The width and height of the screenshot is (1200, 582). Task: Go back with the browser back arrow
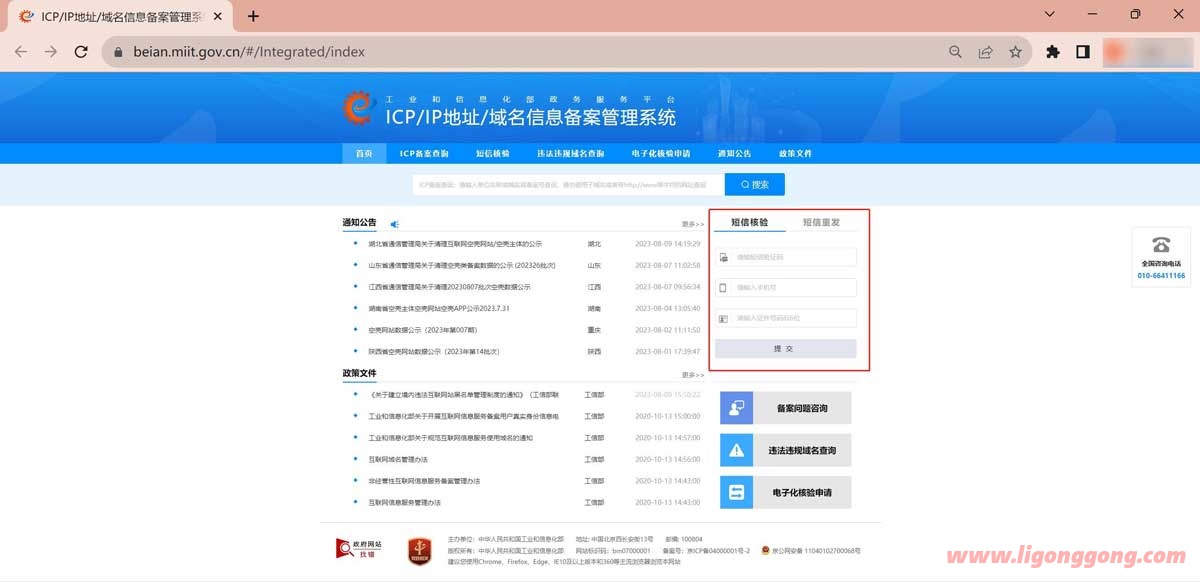click(21, 52)
